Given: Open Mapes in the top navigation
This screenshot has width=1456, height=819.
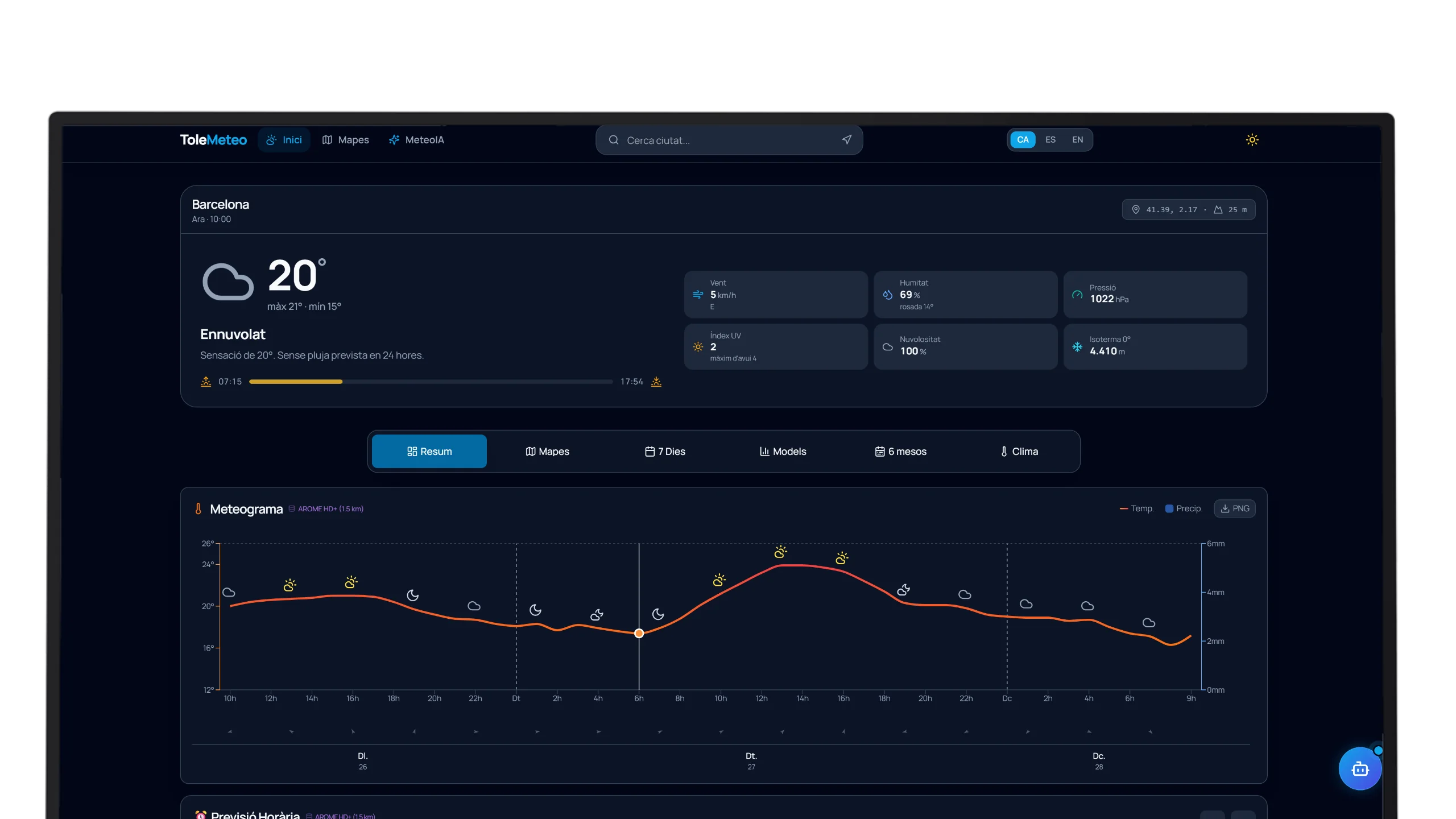Looking at the screenshot, I should (345, 140).
